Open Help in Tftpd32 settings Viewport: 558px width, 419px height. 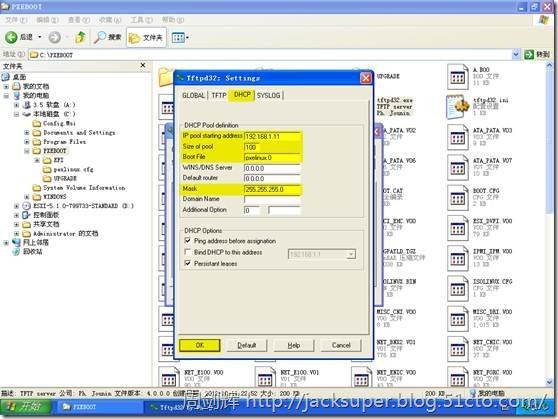[x=294, y=345]
